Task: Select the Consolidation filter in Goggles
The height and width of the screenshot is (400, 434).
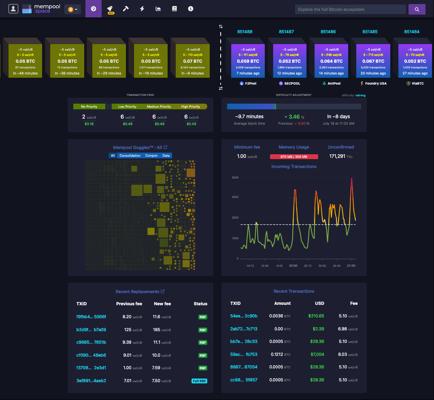Action: (x=130, y=156)
